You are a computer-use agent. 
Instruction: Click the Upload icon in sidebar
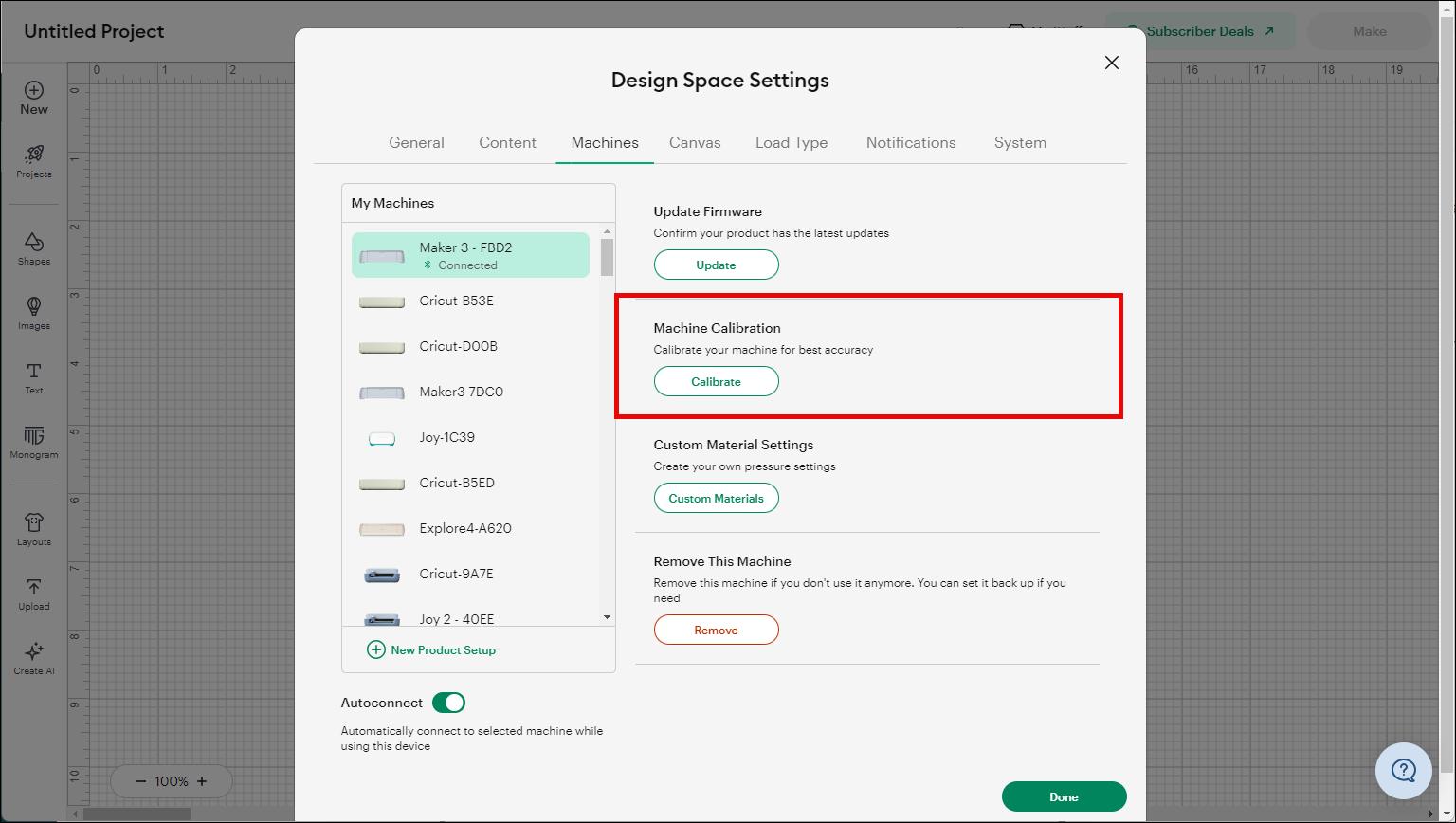click(33, 588)
